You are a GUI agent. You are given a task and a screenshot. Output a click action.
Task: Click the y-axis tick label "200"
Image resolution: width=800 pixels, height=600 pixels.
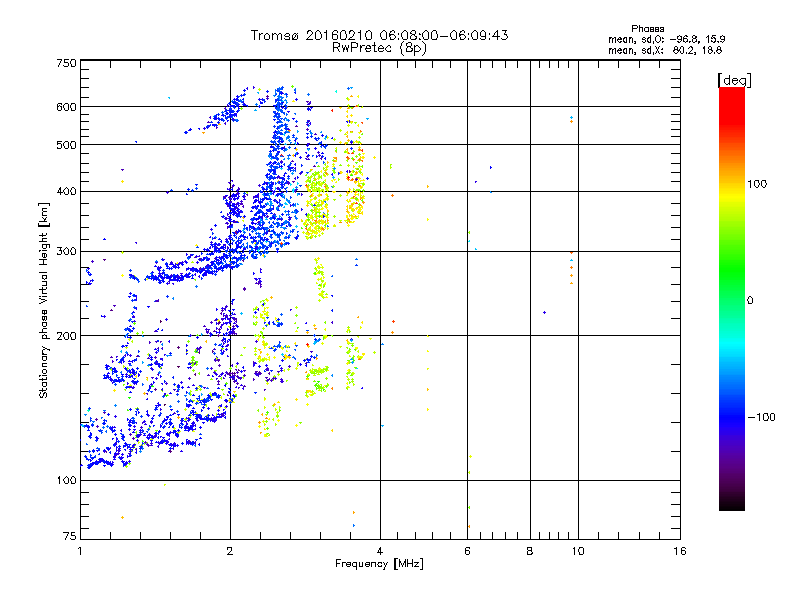[66, 336]
